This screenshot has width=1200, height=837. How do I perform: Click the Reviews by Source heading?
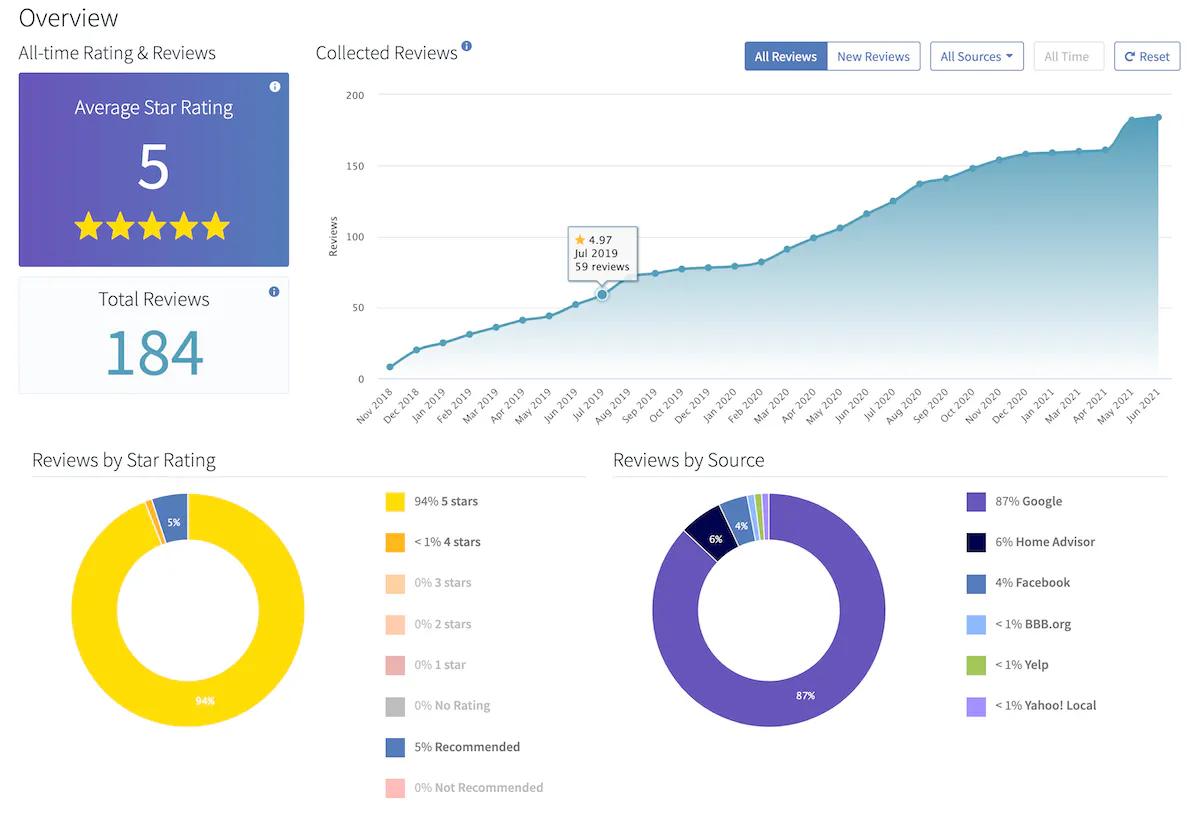click(x=689, y=460)
